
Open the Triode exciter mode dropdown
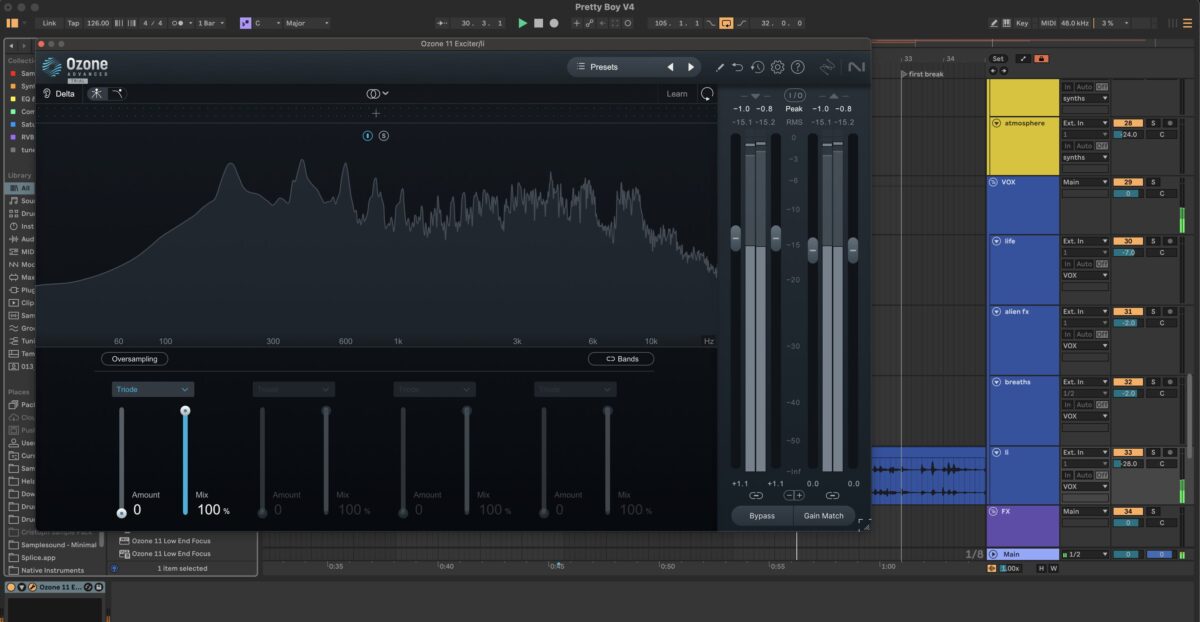click(153, 389)
